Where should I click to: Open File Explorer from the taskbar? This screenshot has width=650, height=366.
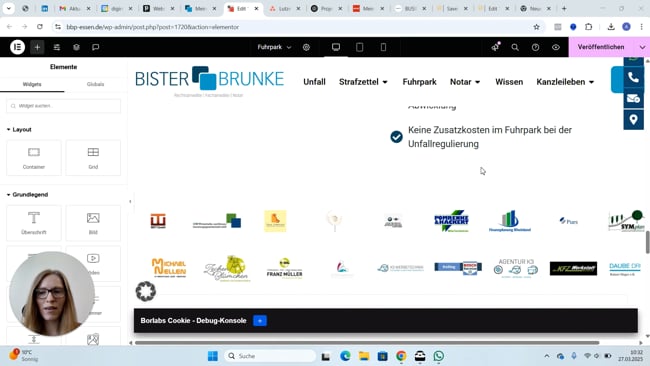(x=364, y=356)
